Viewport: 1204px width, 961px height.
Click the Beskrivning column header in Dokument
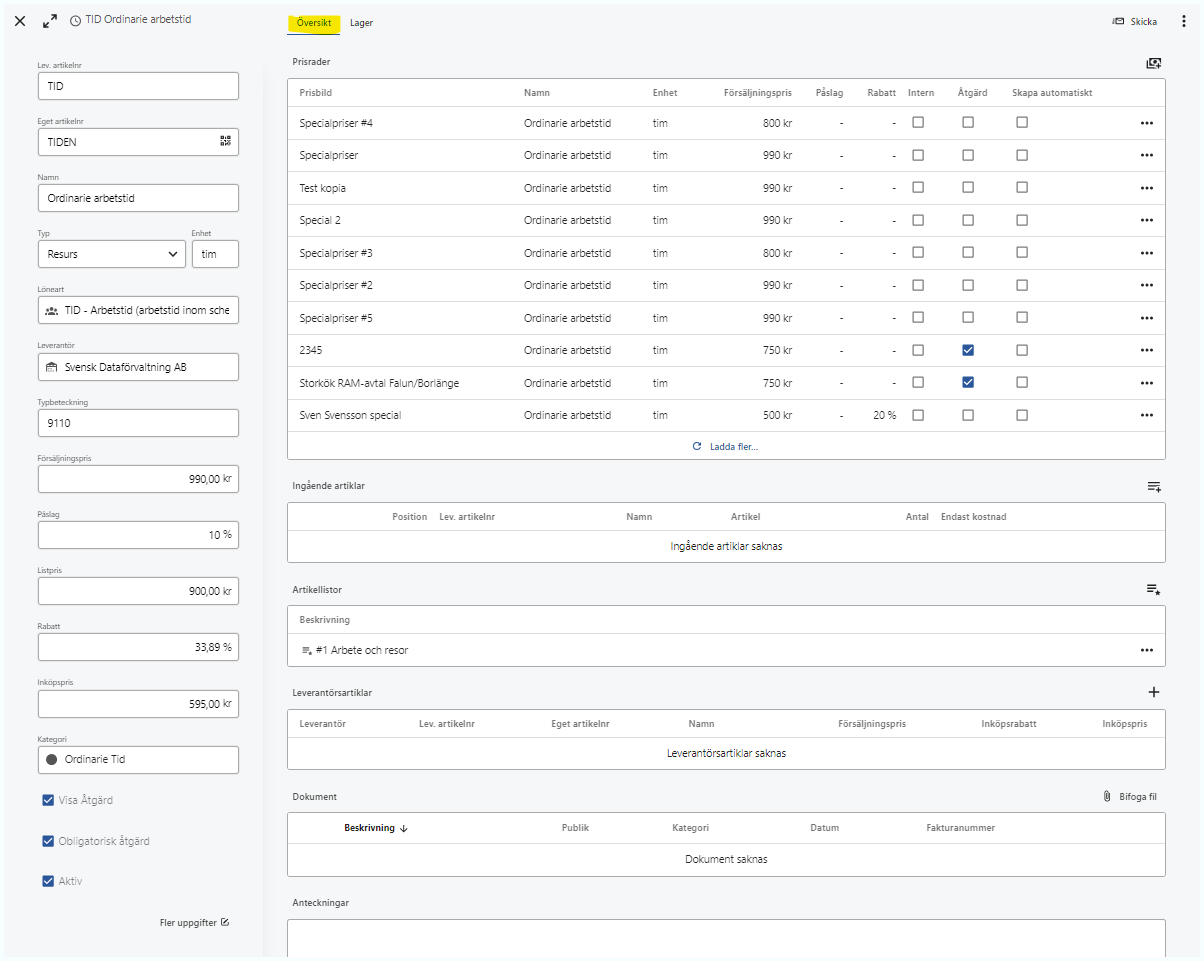tap(370, 828)
